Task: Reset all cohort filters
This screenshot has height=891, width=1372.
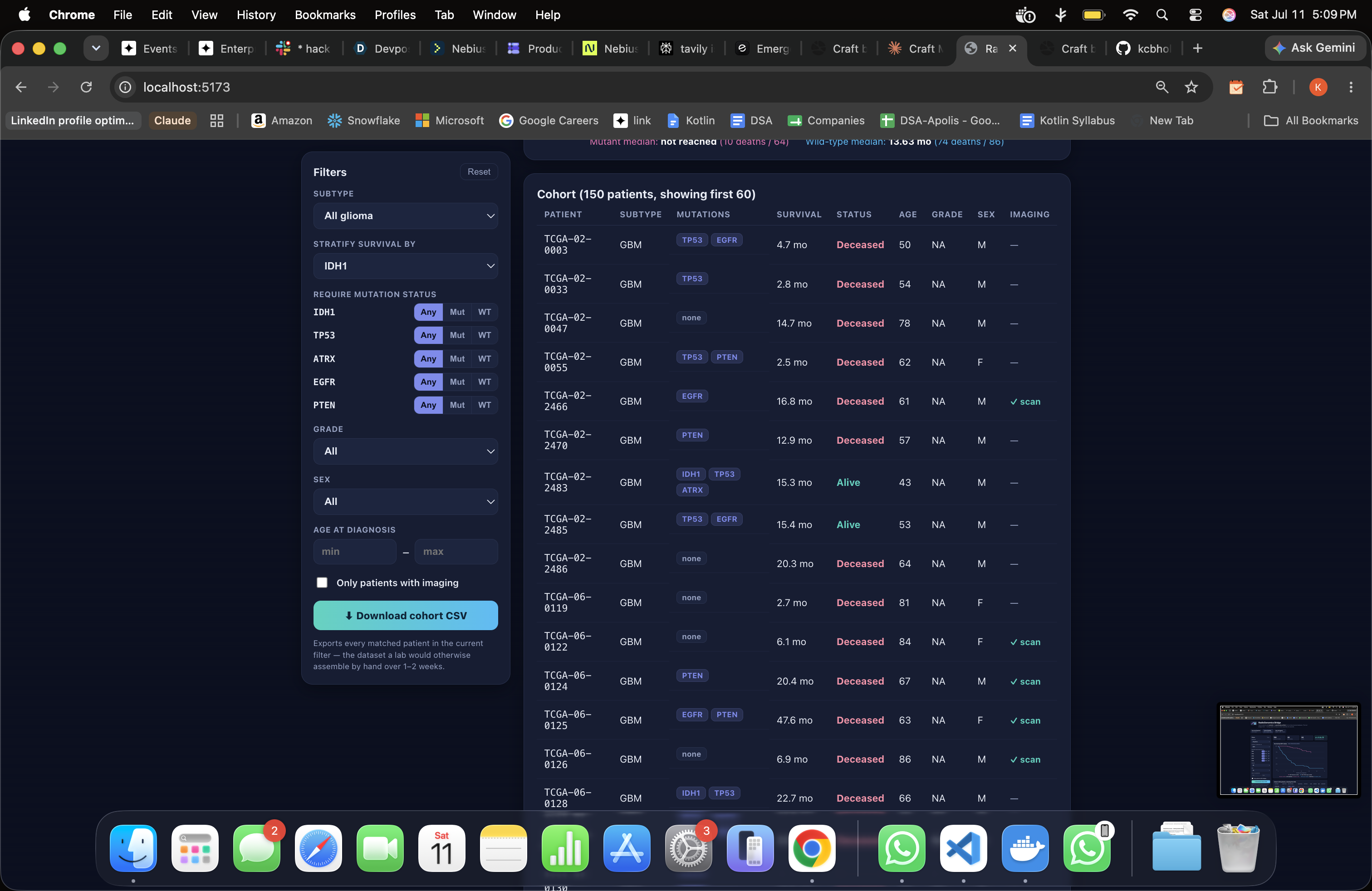Action: [x=479, y=172]
